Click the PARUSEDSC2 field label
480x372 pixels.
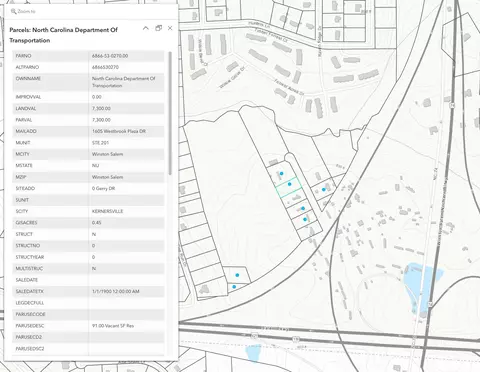30,349
